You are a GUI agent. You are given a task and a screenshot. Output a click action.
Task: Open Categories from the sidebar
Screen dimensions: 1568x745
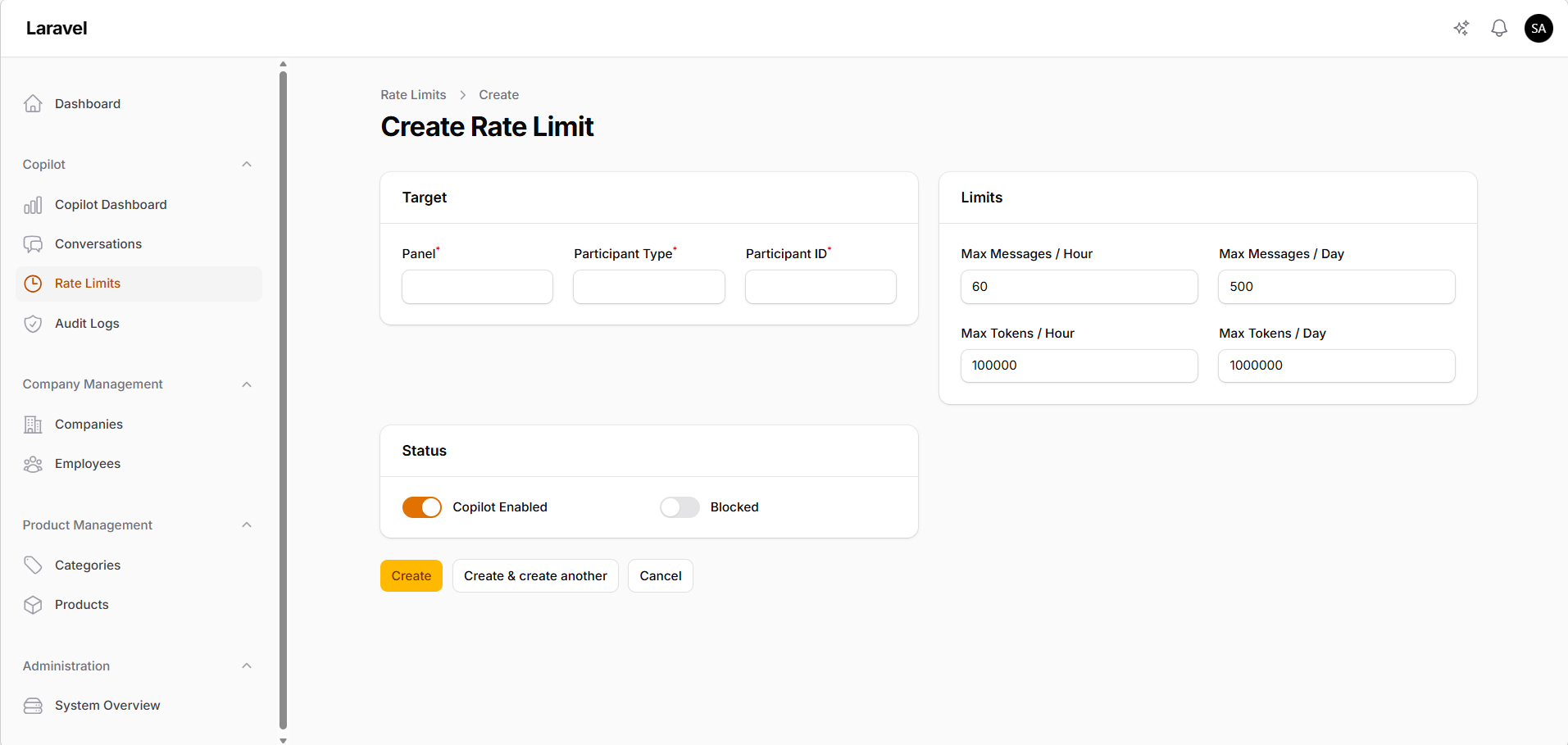(x=87, y=565)
